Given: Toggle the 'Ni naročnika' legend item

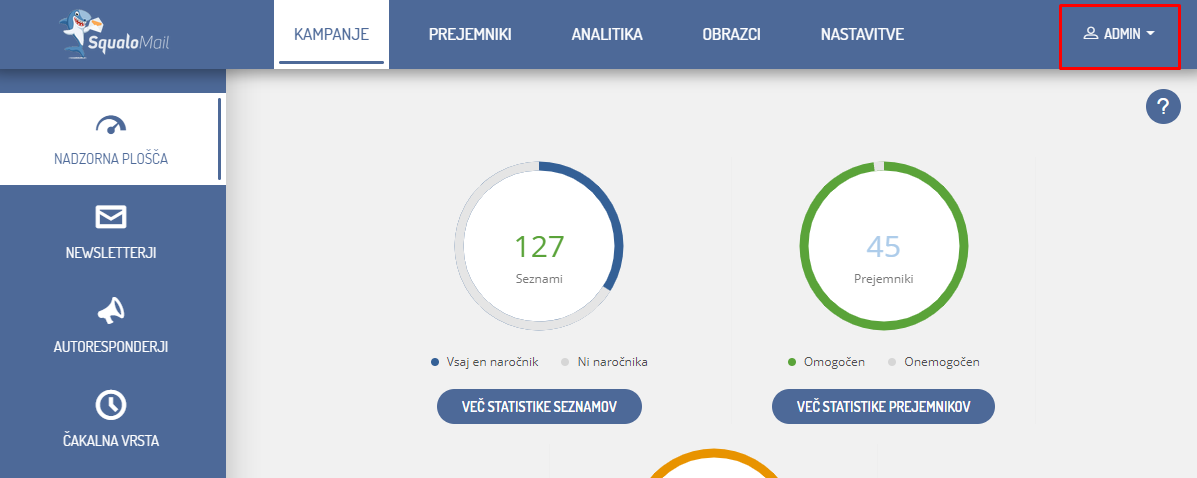Looking at the screenshot, I should (604, 362).
